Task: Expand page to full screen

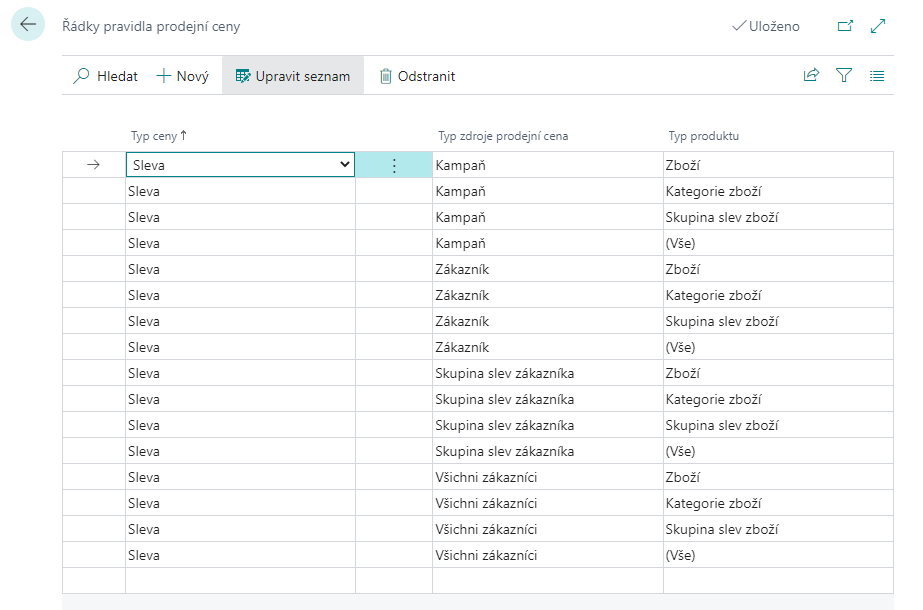Action: click(879, 27)
